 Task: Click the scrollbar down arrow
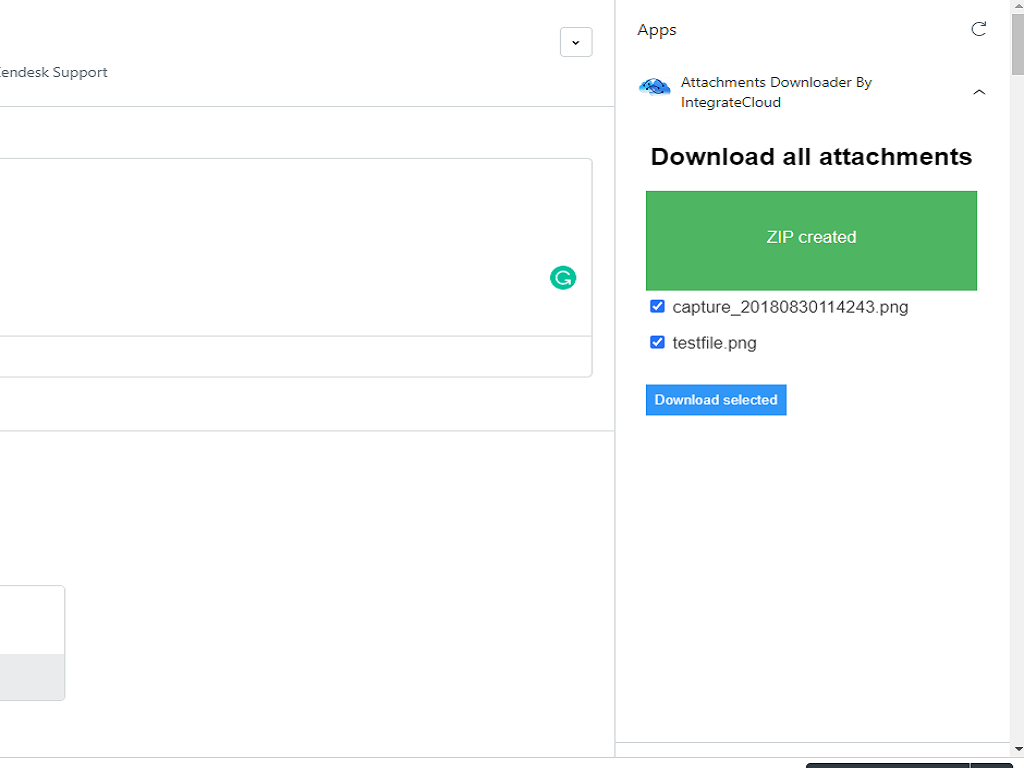click(1016, 749)
